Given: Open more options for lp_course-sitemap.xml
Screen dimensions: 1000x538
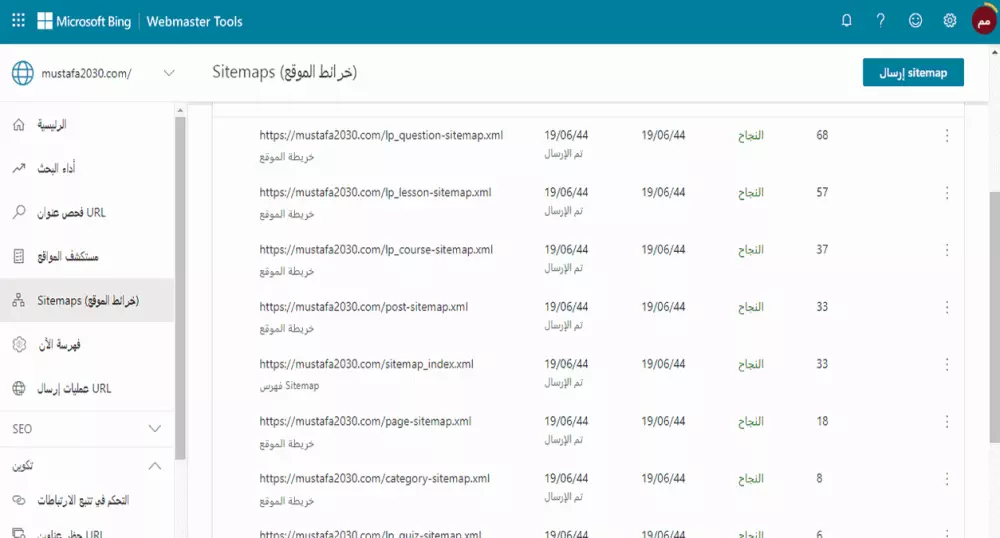Looking at the screenshot, I should pyautogui.click(x=946, y=251).
